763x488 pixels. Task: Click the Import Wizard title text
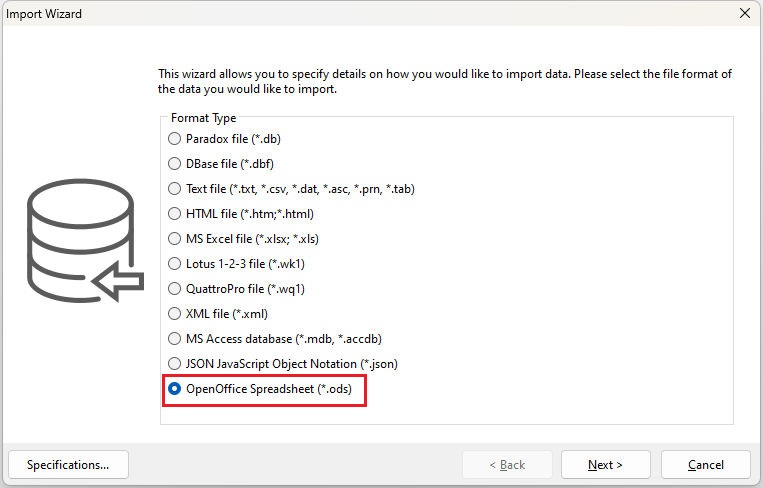click(x=44, y=14)
